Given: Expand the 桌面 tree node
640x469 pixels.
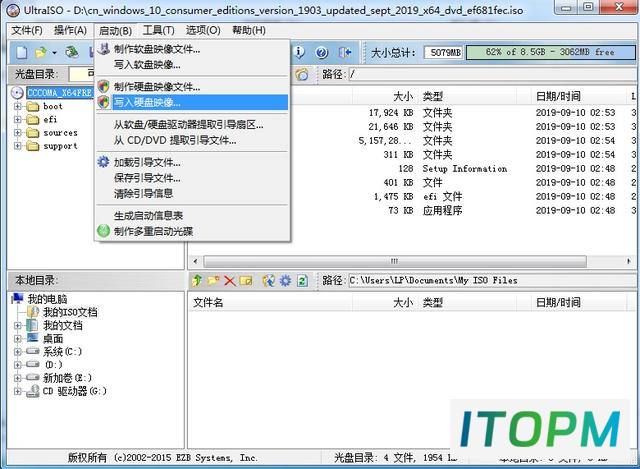Looking at the screenshot, I should [17, 338].
